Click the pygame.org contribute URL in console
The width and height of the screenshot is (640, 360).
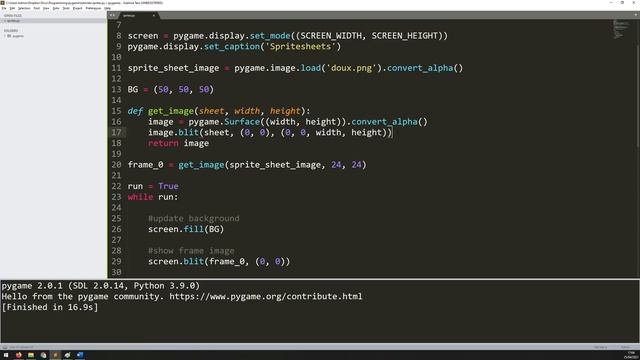(x=266, y=296)
